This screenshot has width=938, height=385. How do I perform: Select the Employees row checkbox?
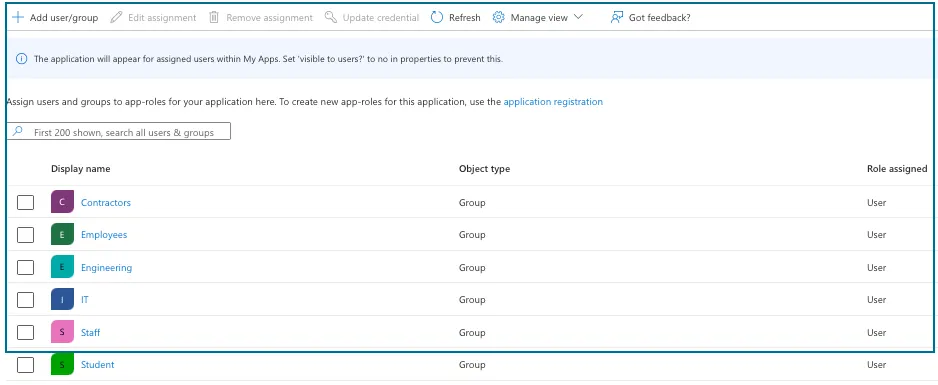tap(25, 235)
